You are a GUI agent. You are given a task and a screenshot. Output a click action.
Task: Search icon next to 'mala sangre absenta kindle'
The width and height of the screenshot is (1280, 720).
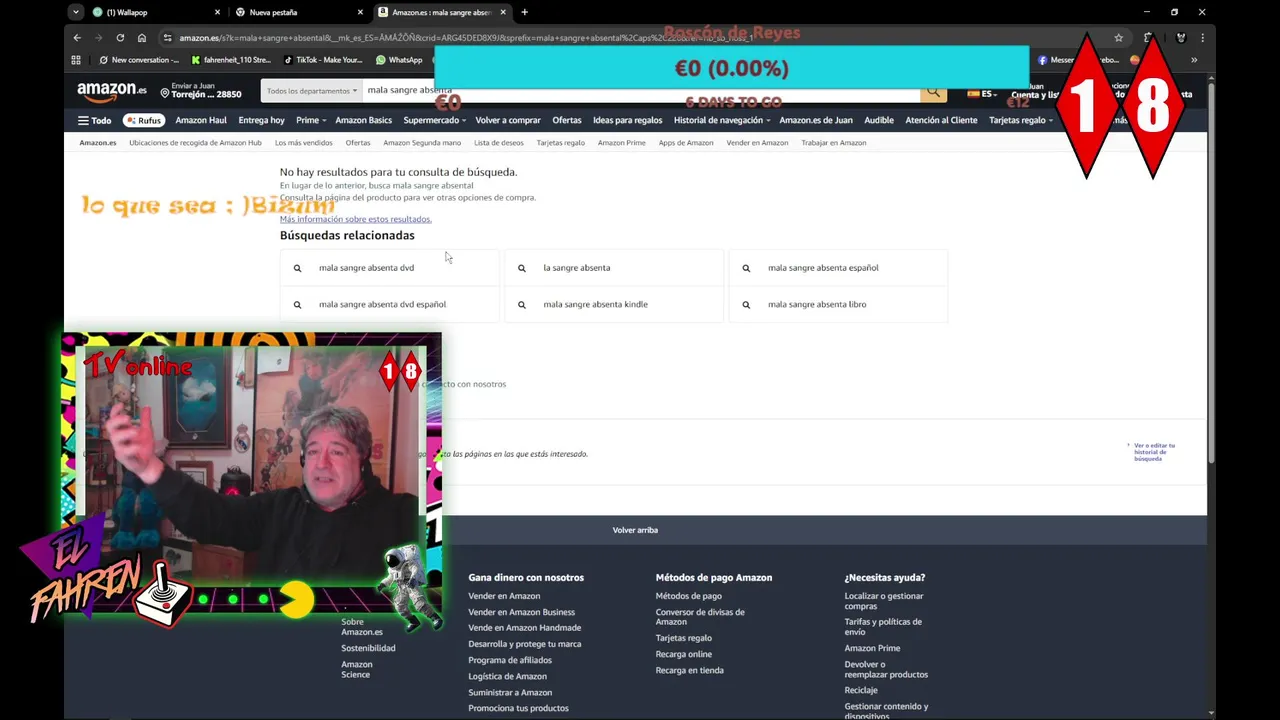pos(521,304)
